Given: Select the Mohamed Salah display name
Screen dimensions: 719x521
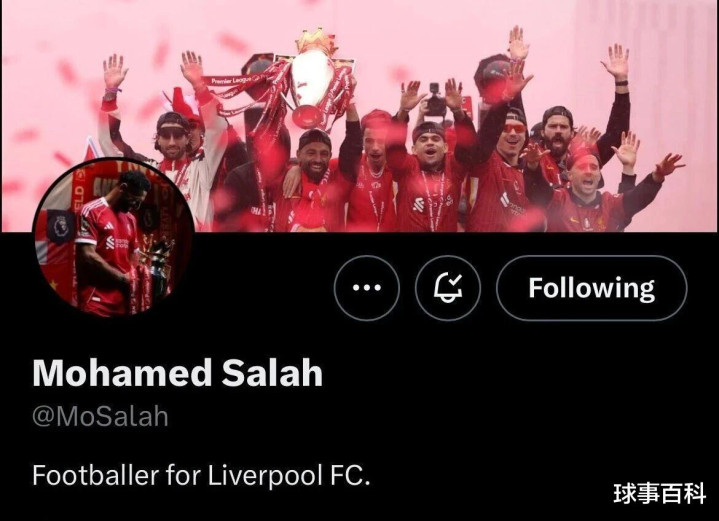Looking at the screenshot, I should [177, 373].
